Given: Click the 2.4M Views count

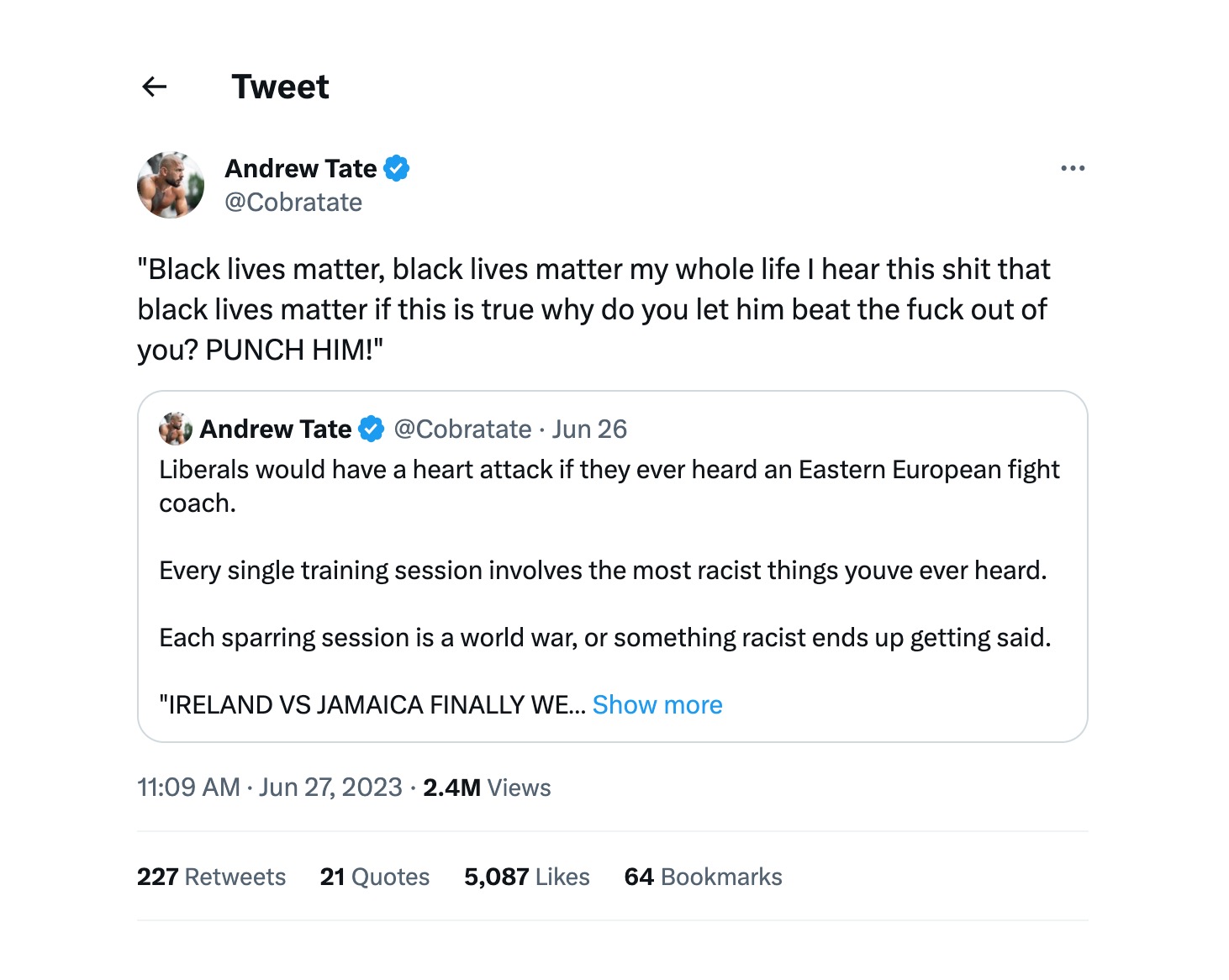Looking at the screenshot, I should (487, 788).
